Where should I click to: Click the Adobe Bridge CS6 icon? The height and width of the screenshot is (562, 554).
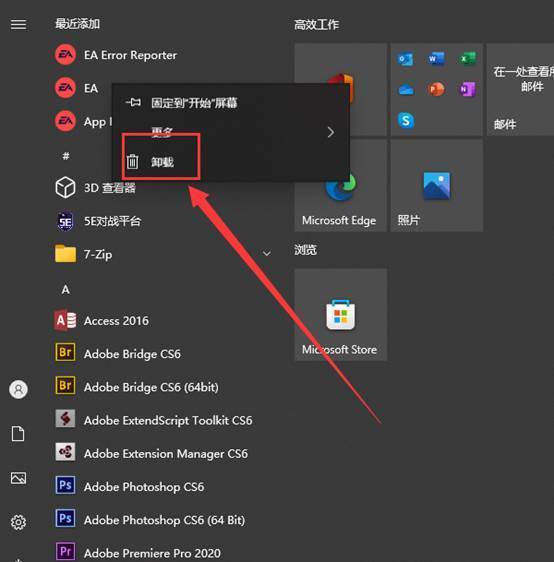click(65, 352)
